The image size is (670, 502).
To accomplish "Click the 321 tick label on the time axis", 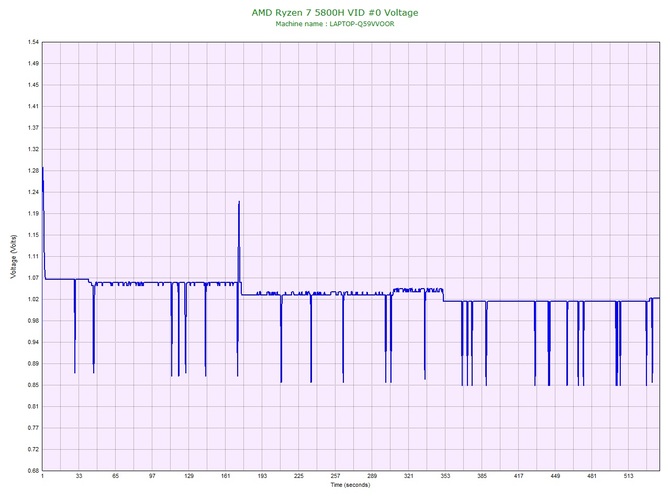I will pyautogui.click(x=408, y=476).
